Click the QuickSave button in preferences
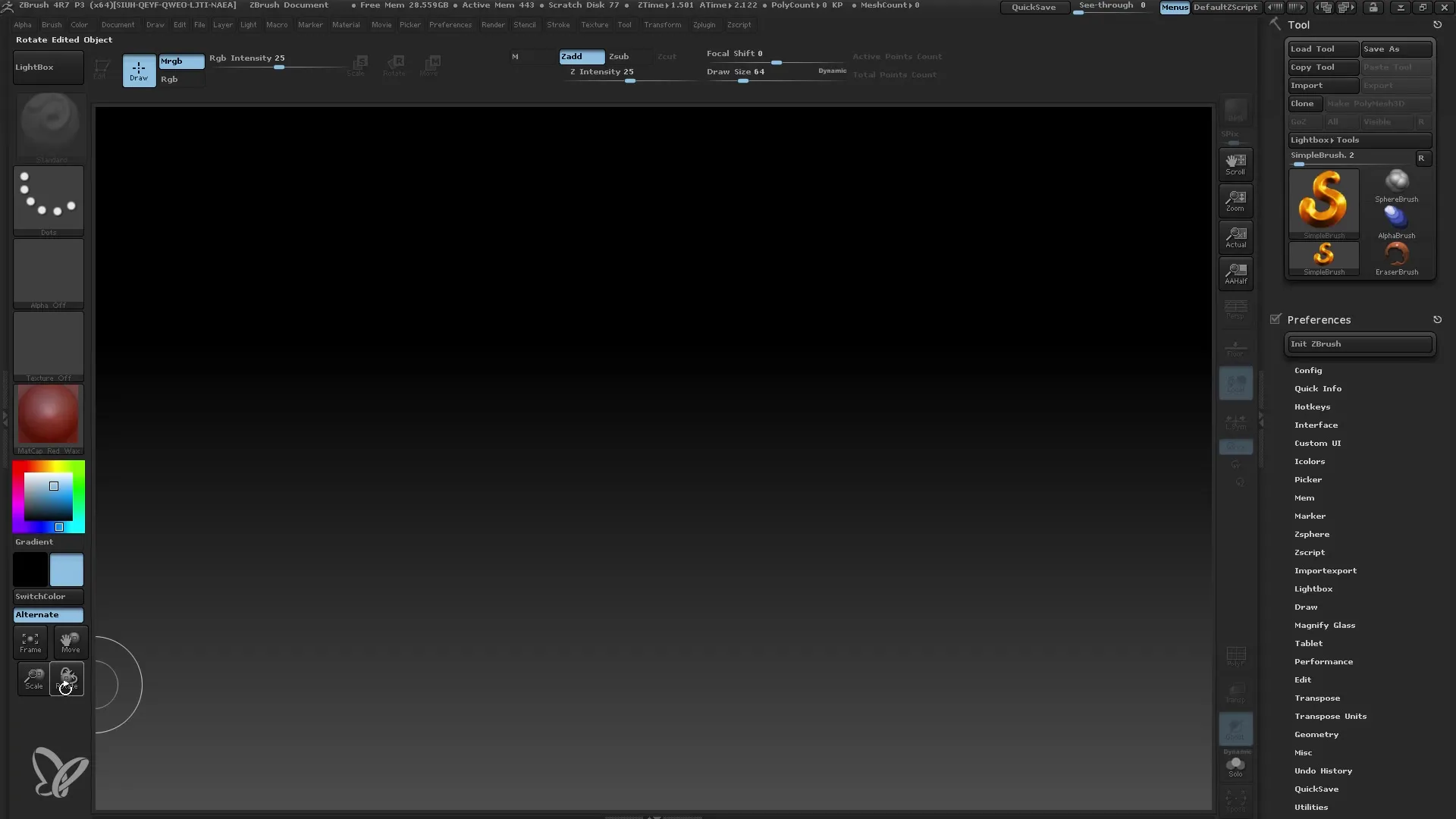The height and width of the screenshot is (819, 1456). (1317, 788)
